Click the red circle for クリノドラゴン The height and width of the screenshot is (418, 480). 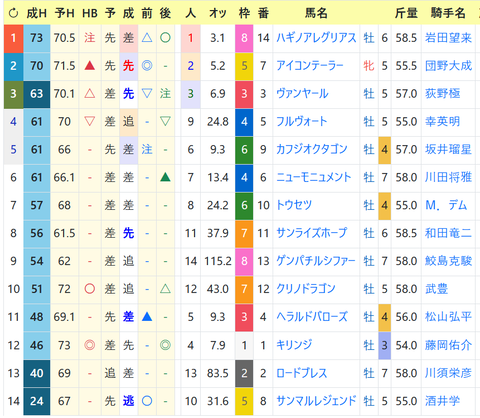pyautogui.click(x=90, y=289)
